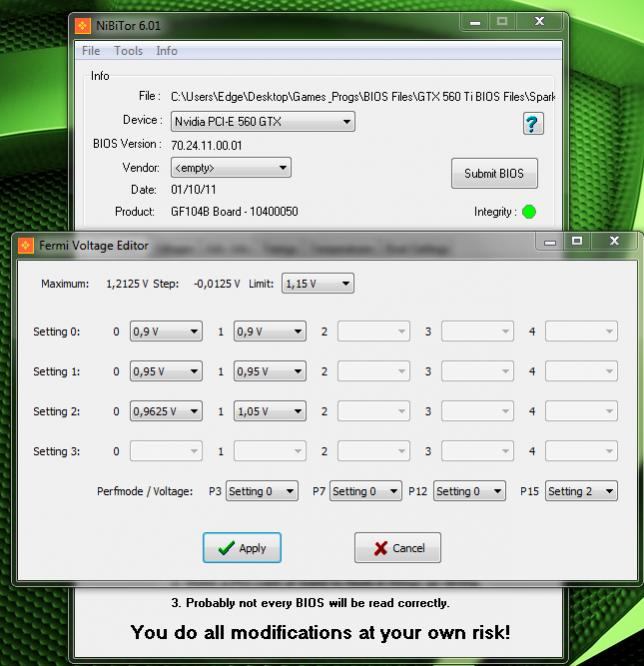Screen dimensions: 644x666
Task: Click the disabled Setting 3 column 0 dropdown
Action: coord(166,451)
